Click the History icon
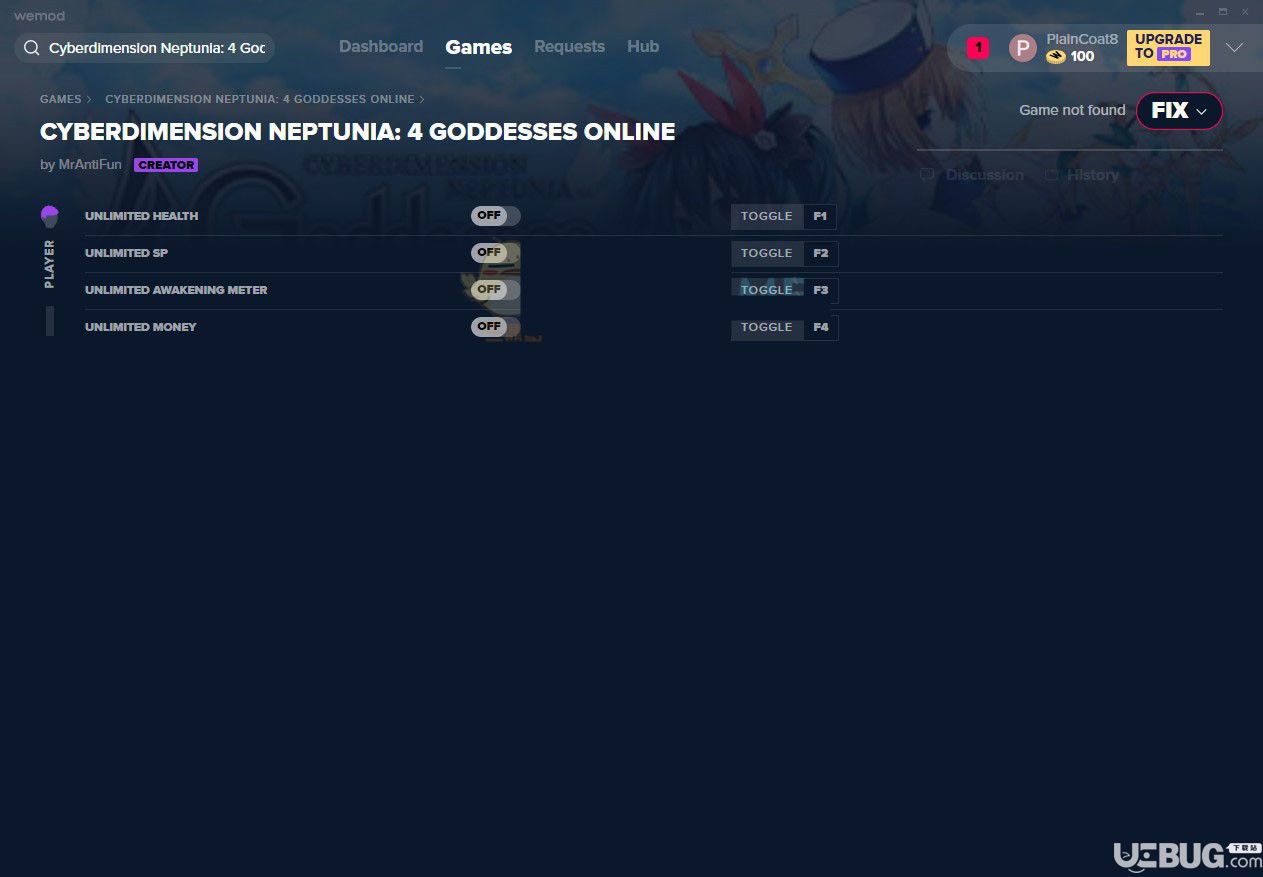Viewport: 1263px width, 877px height. pyautogui.click(x=1051, y=175)
